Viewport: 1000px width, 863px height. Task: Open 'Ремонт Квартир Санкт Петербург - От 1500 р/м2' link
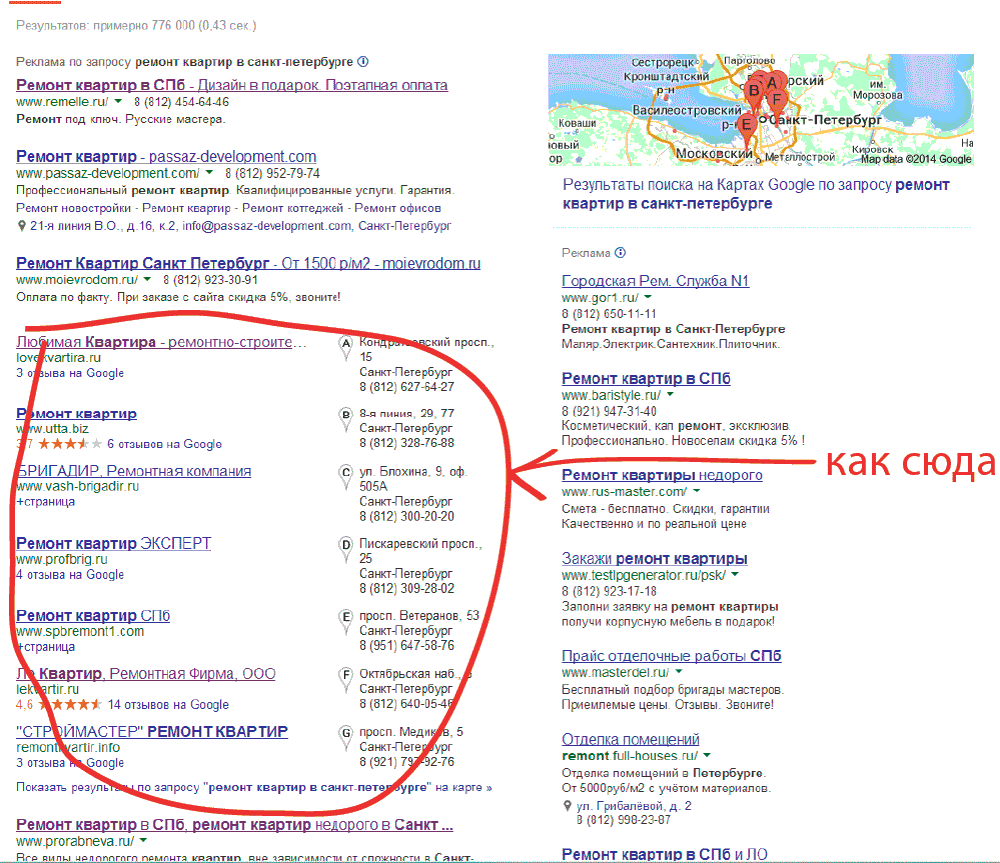click(248, 263)
